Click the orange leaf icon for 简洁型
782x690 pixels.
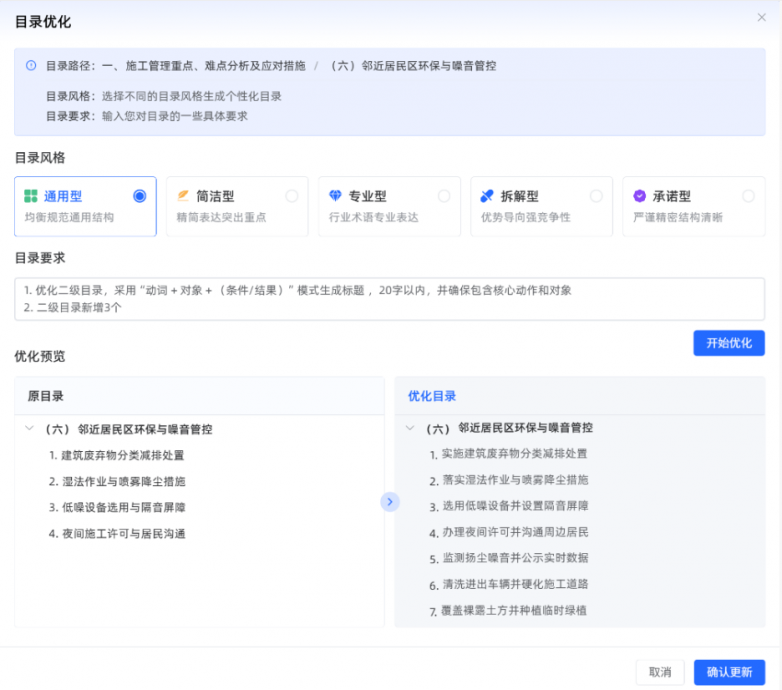point(183,196)
